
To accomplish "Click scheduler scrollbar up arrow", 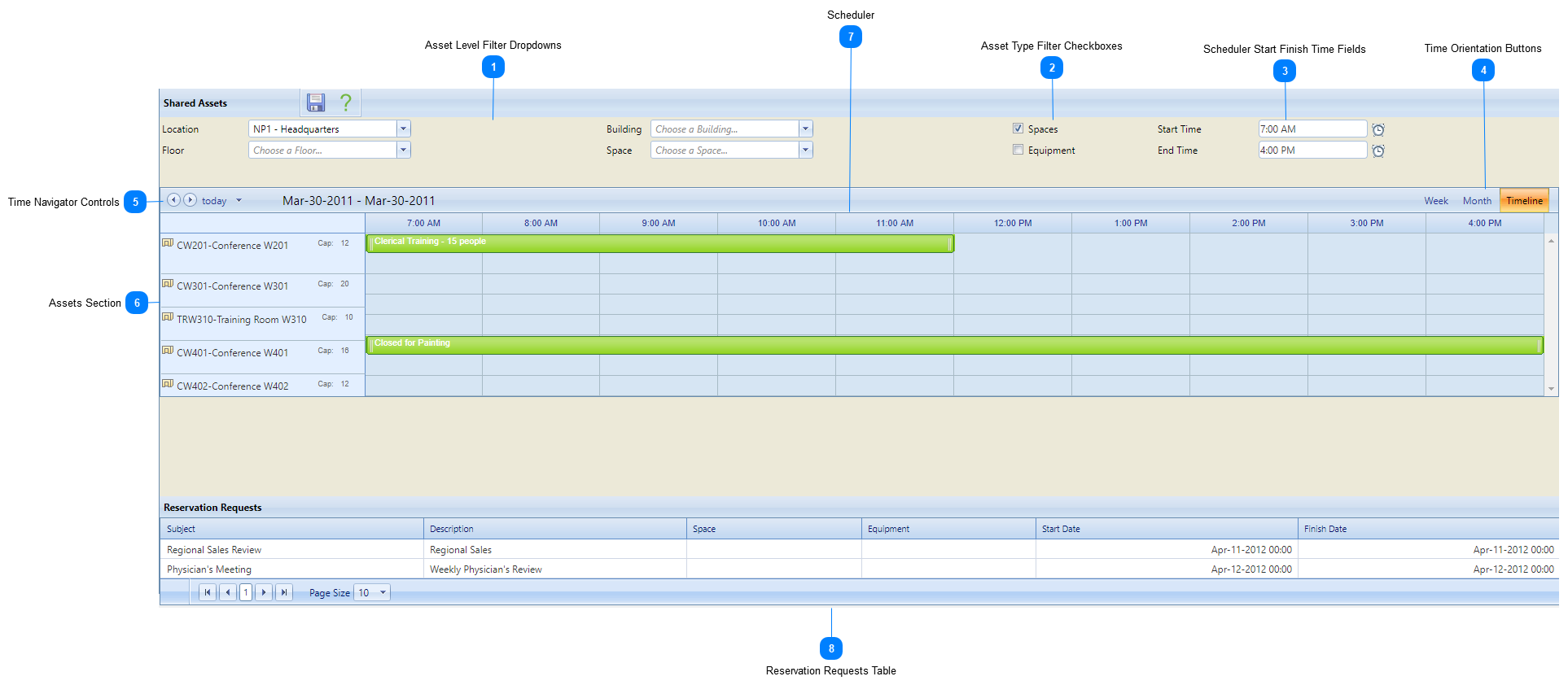I will [x=1552, y=241].
